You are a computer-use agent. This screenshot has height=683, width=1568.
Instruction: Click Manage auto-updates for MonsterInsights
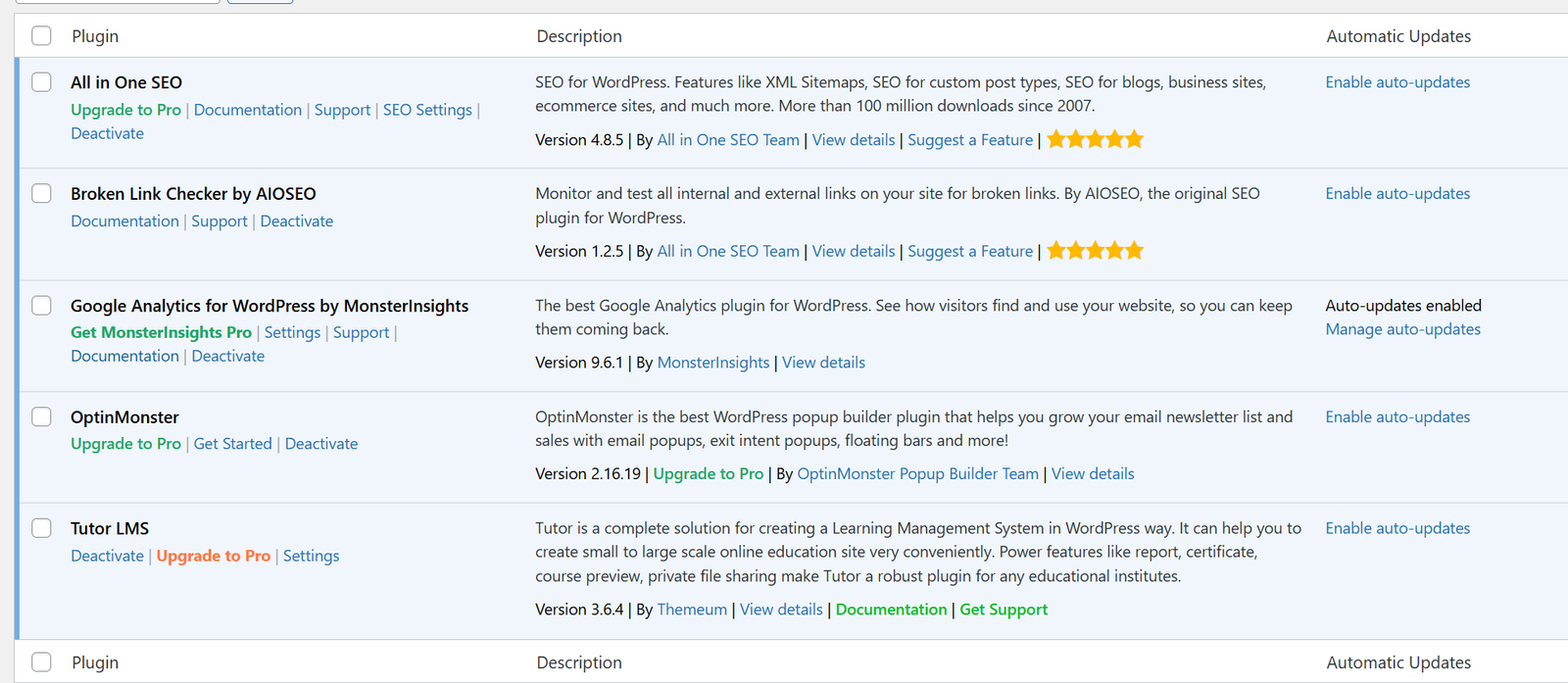click(x=1402, y=329)
